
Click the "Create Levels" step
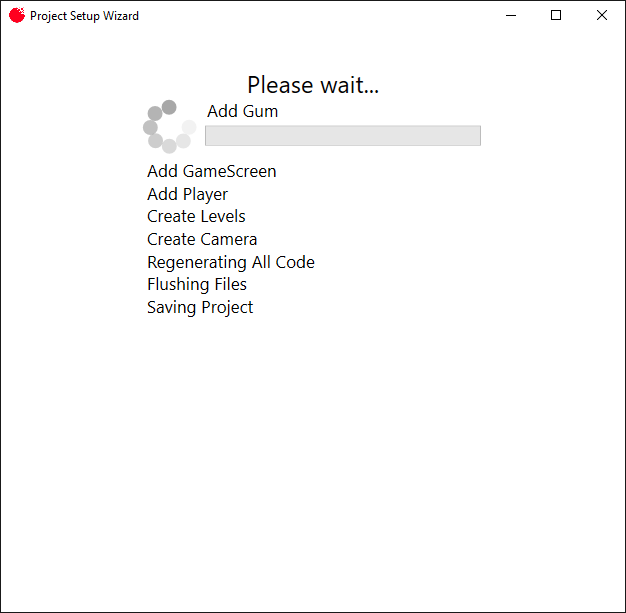(x=196, y=216)
